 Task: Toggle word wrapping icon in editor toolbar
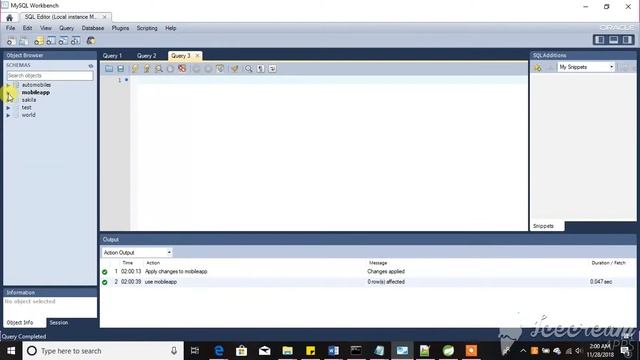272,69
